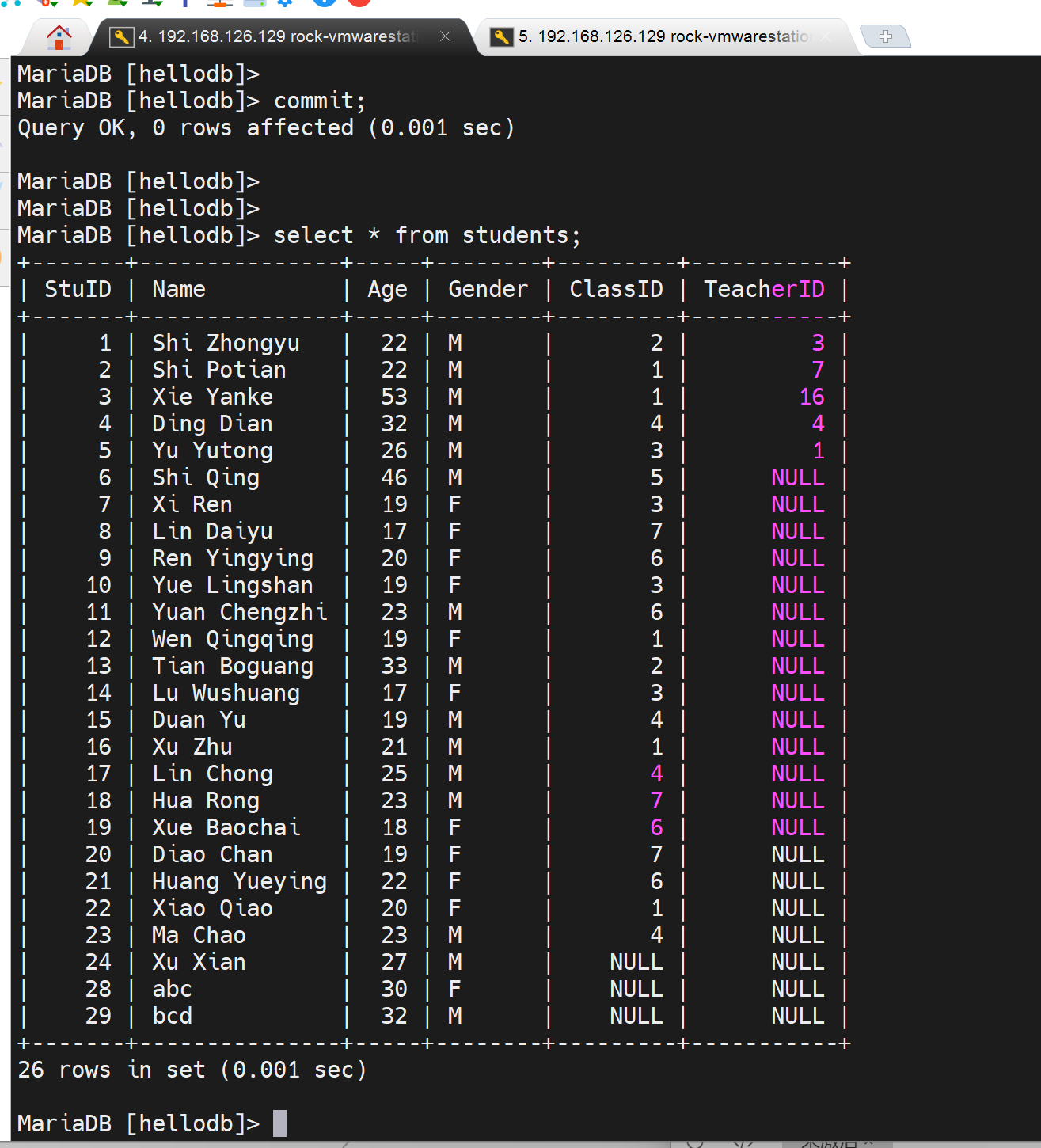This screenshot has height=1148, width=1041.
Task: Click the StuID column header
Action: click(78, 289)
